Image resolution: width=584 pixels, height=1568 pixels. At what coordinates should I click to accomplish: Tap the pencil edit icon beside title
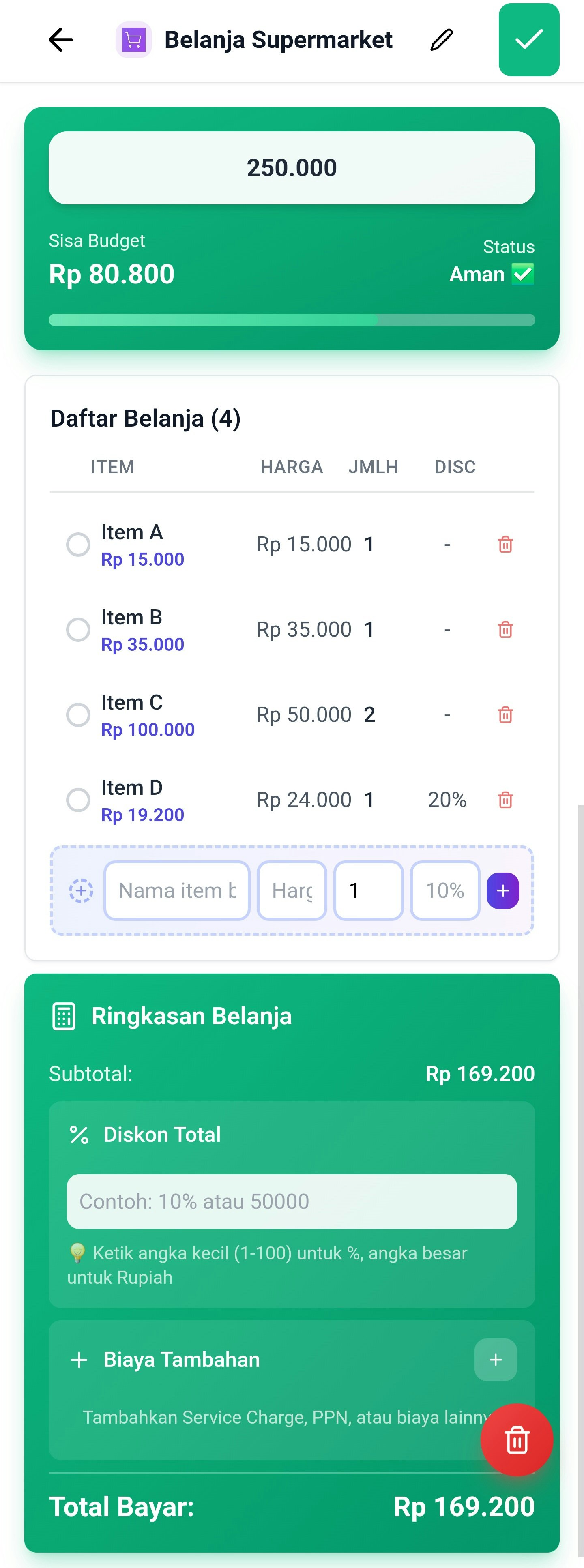click(442, 40)
